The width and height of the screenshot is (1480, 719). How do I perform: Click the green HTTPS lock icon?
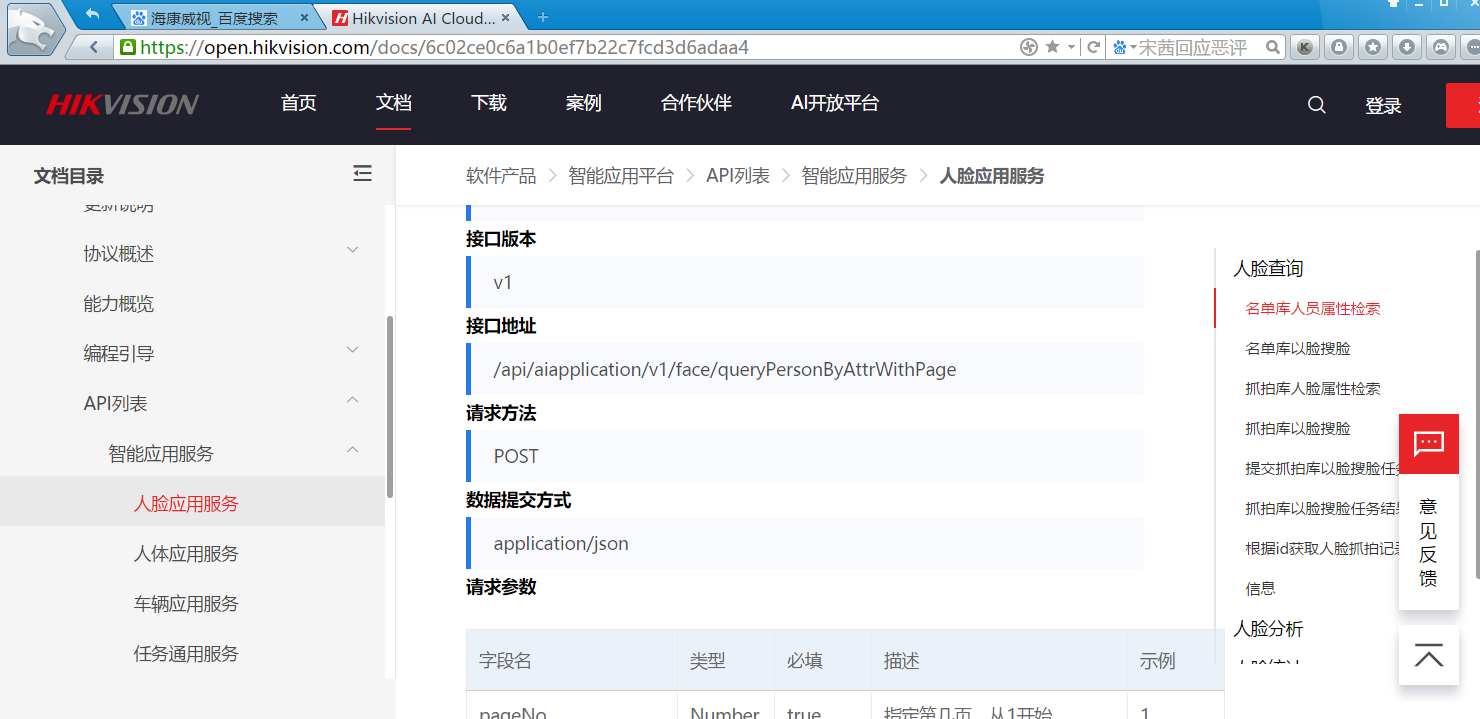tap(127, 47)
